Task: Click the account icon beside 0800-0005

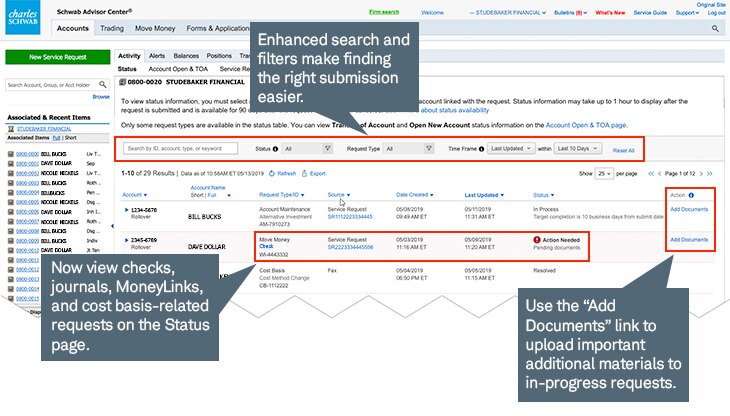Action: (x=11, y=202)
